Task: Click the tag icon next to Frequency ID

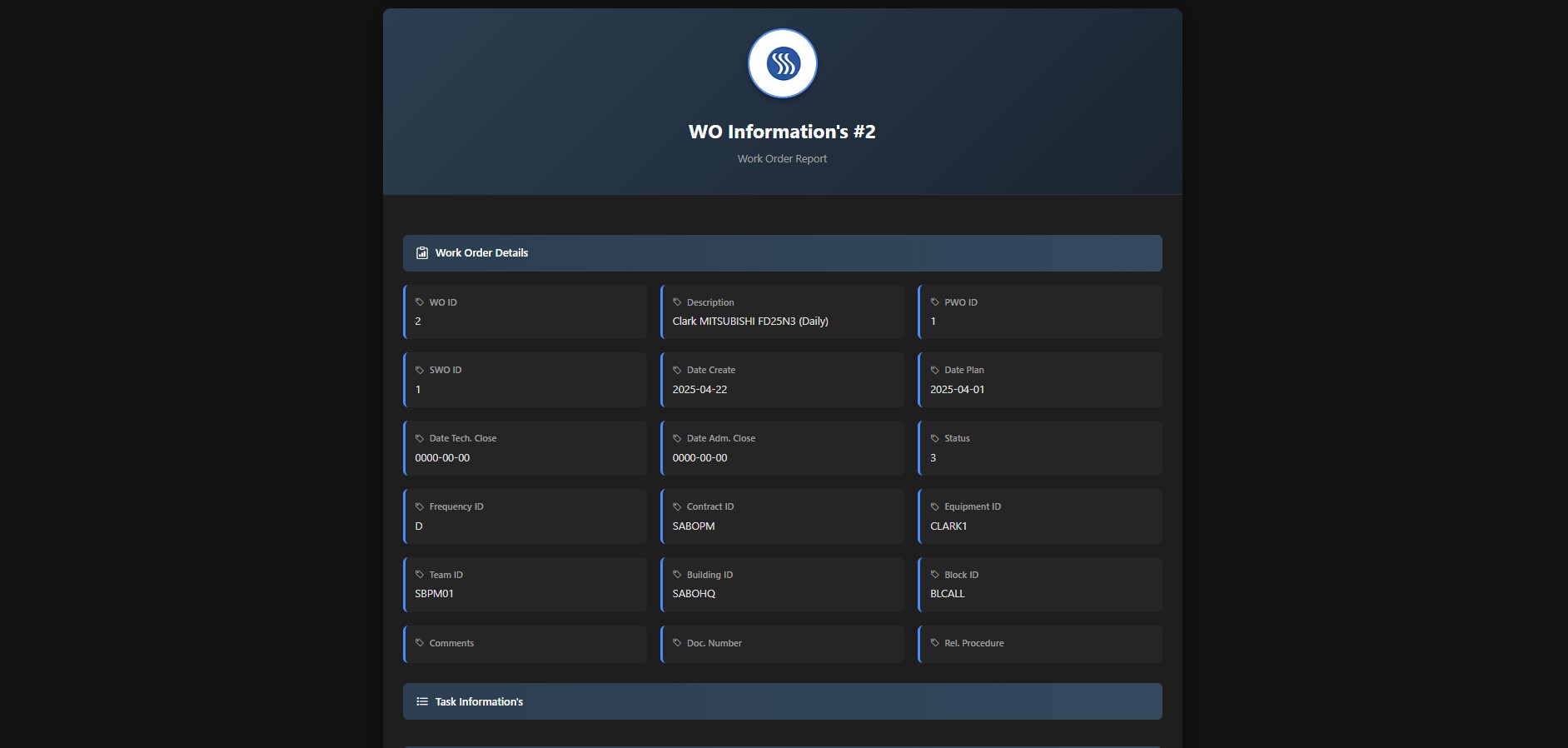Action: tap(420, 506)
